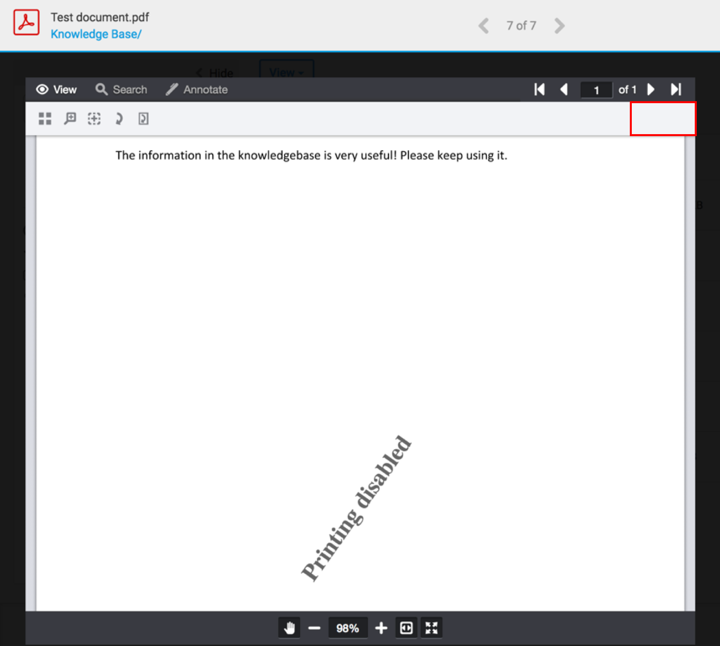Click the comments panel icon in toolbar

tap(70, 119)
